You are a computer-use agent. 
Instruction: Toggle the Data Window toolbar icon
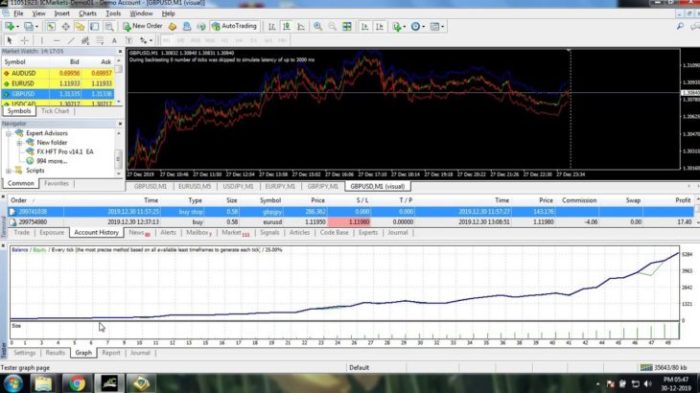[66, 26]
